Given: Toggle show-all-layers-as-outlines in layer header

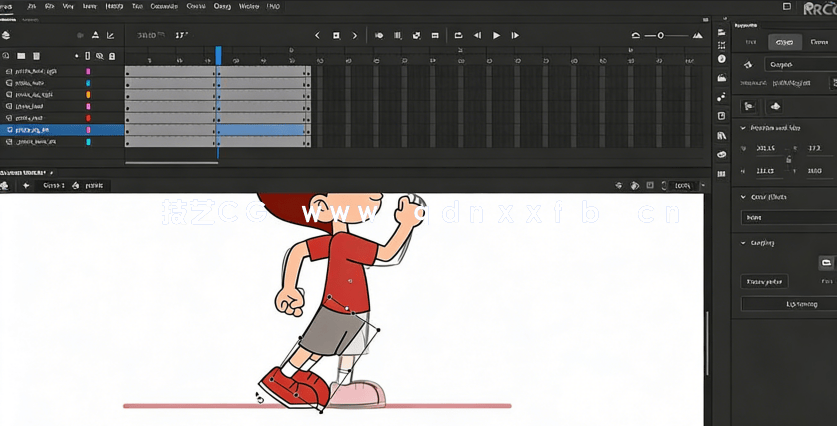Looking at the screenshot, I should tap(88, 56).
